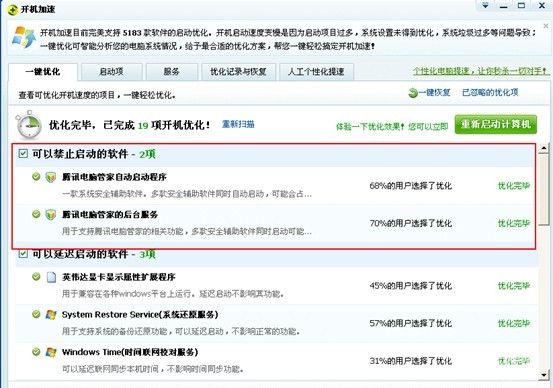Click the 一键恢复 green arrow icon
This screenshot has width=553, height=388.
pyautogui.click(x=413, y=93)
